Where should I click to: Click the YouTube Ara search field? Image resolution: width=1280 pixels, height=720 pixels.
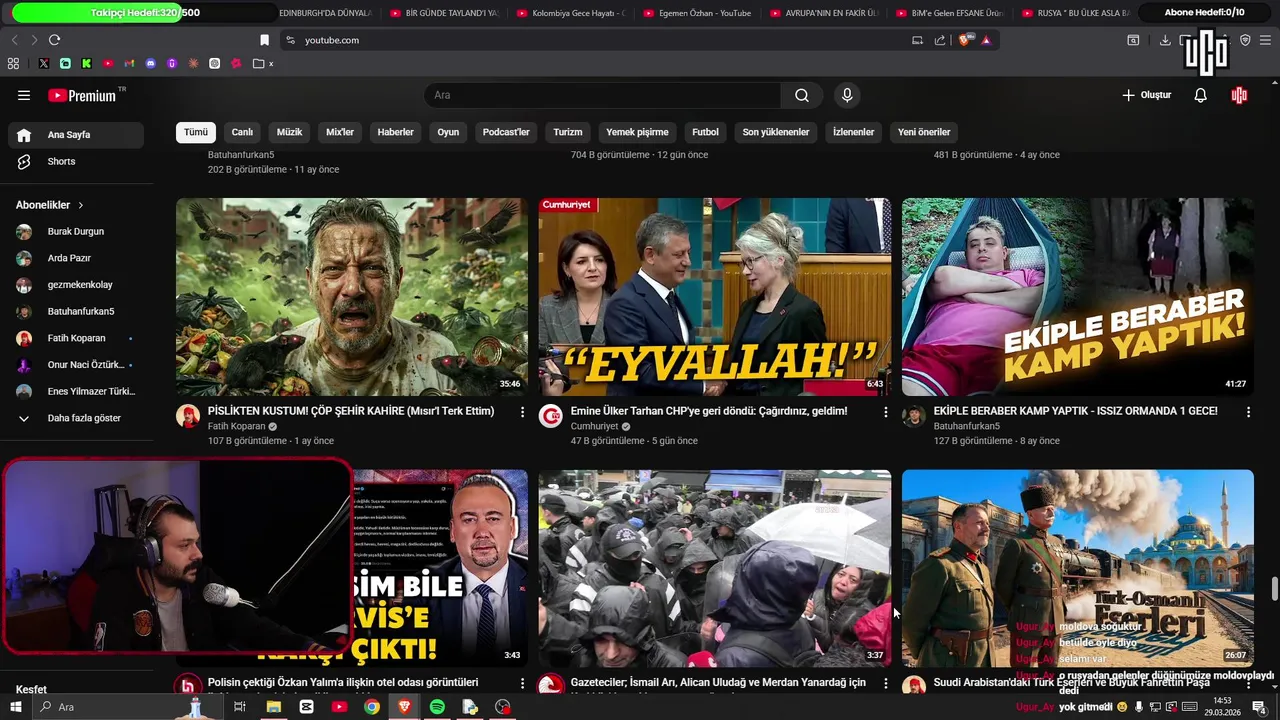tap(603, 95)
